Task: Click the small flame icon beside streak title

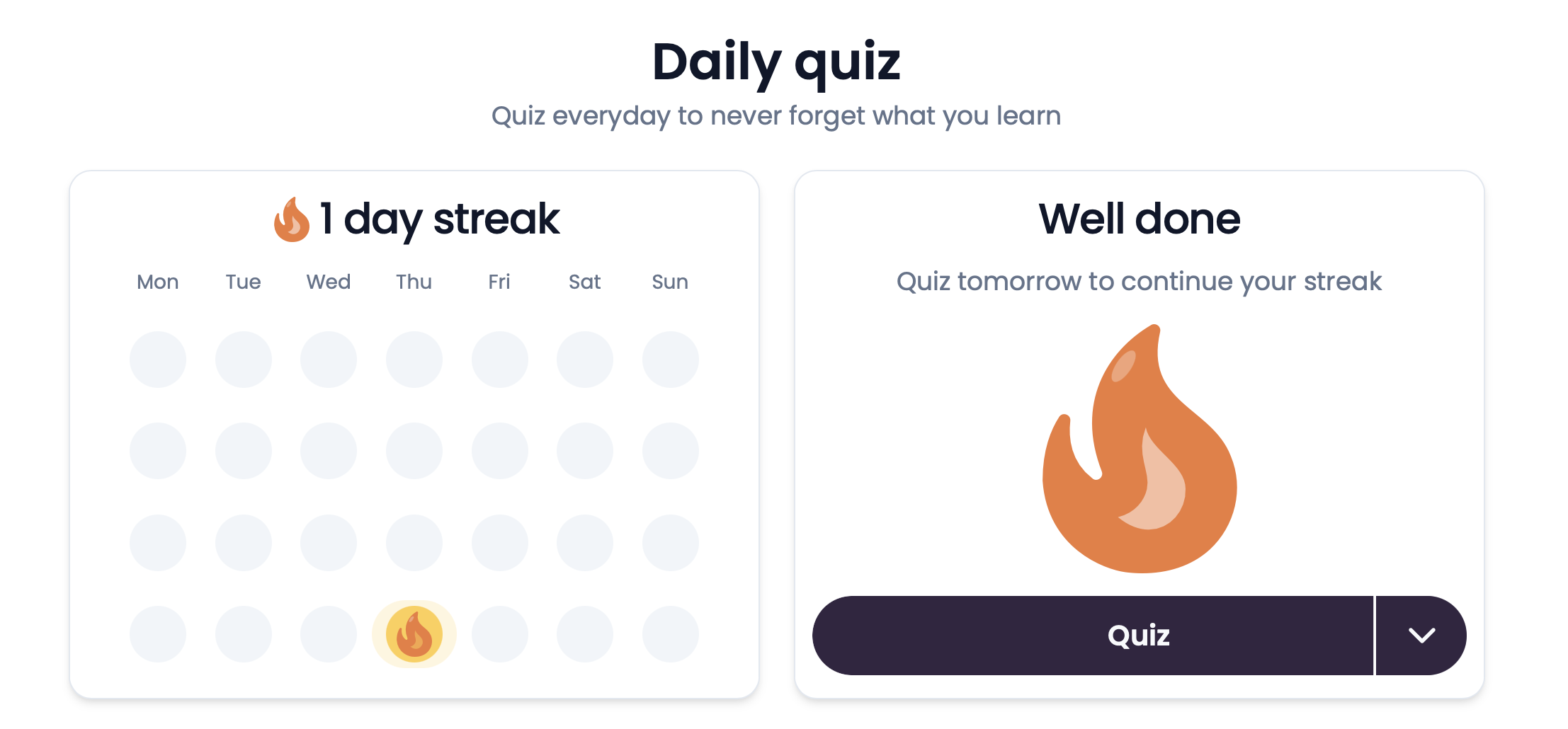Action: click(292, 219)
